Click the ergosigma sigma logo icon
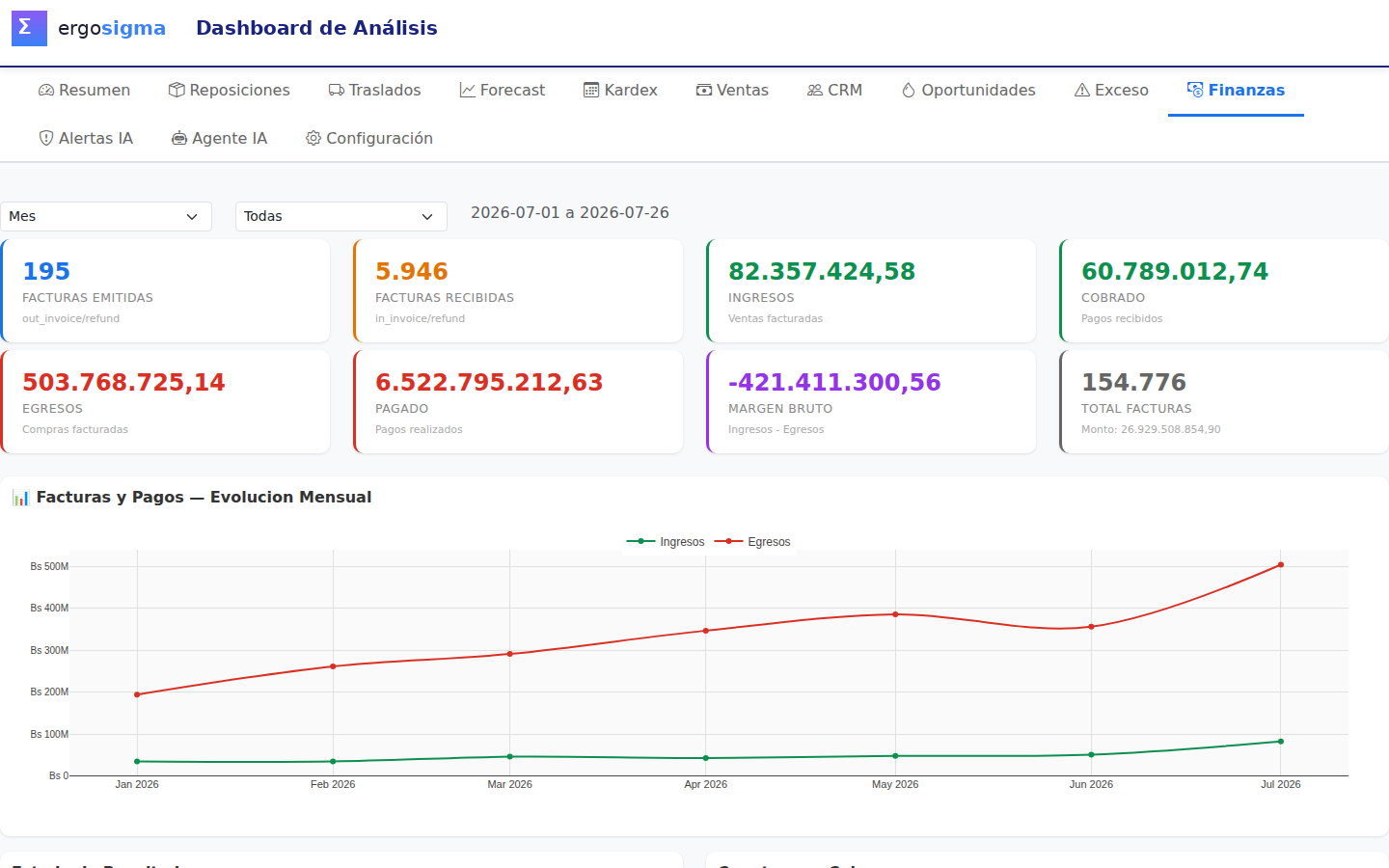The height and width of the screenshot is (868, 1389). (29, 28)
